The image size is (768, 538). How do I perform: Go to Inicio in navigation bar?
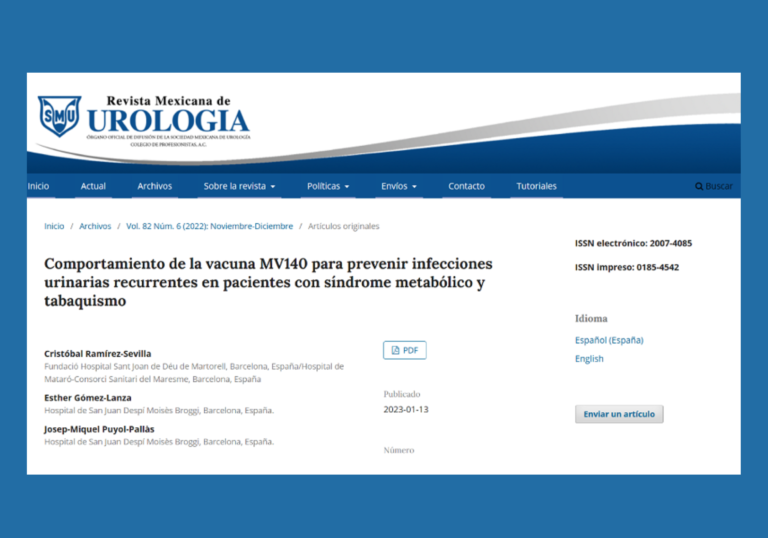tap(39, 186)
